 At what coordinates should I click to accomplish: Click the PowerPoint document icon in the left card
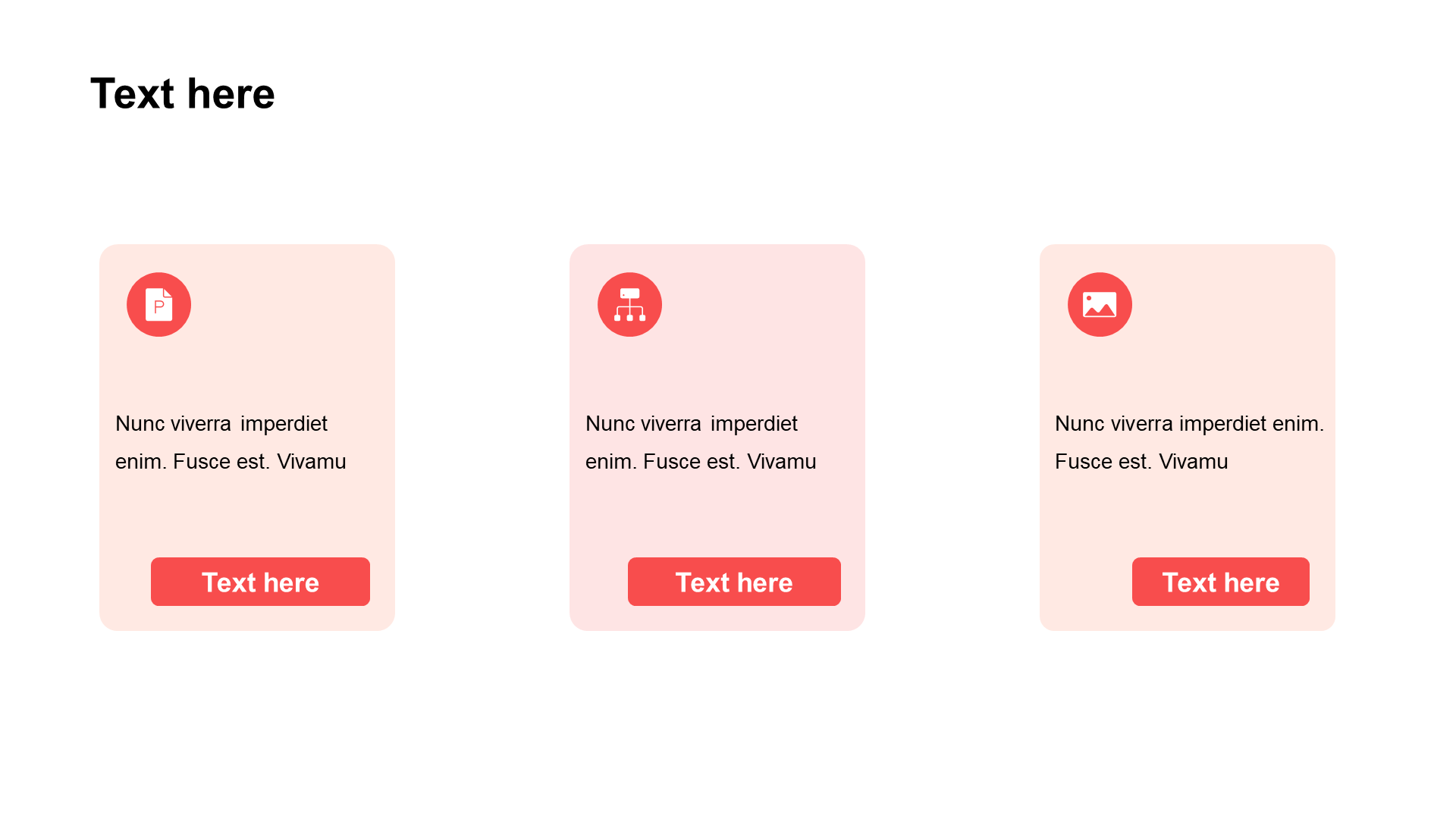coord(158,305)
